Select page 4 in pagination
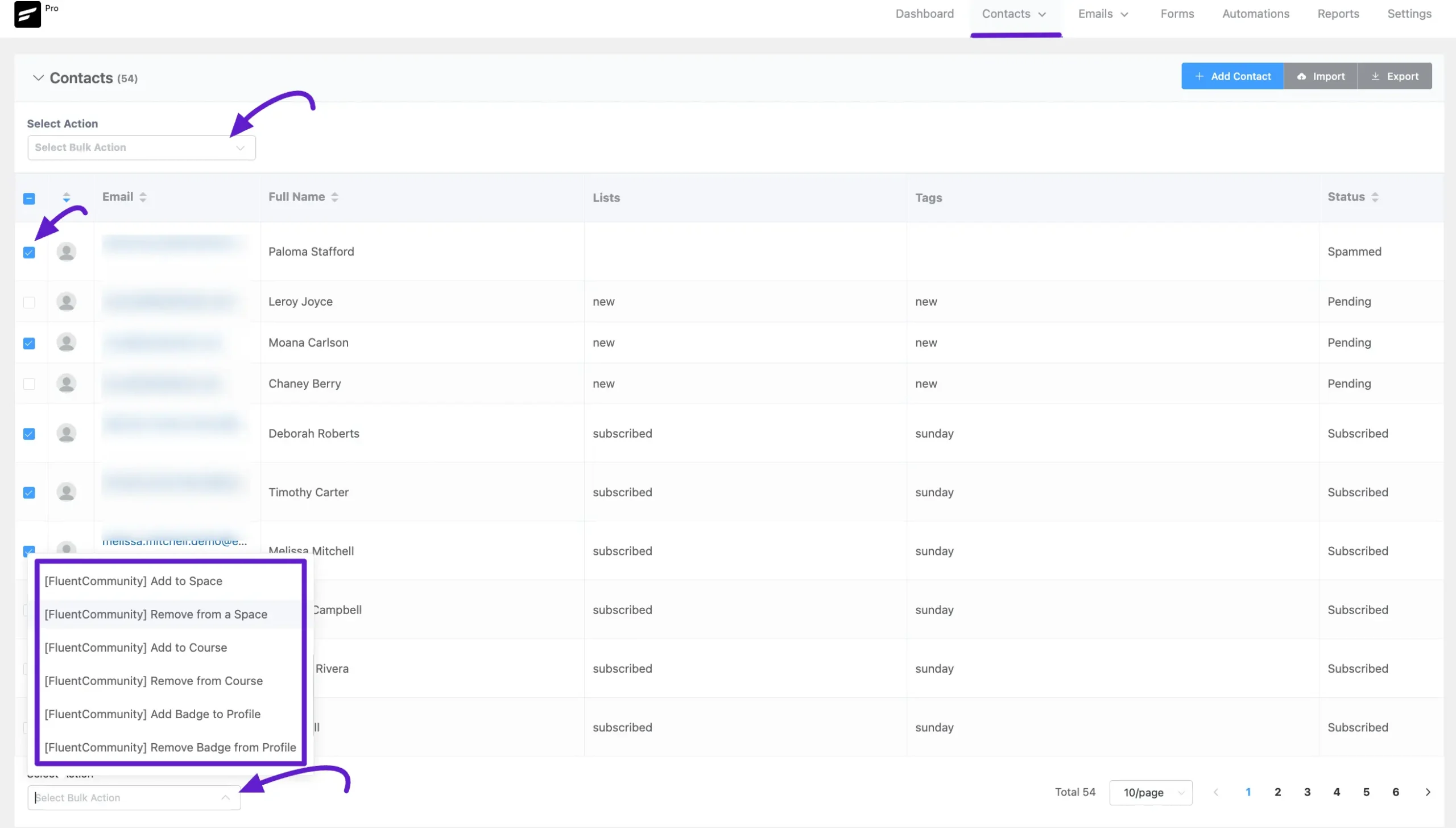This screenshot has width=1456, height=828. [1337, 792]
